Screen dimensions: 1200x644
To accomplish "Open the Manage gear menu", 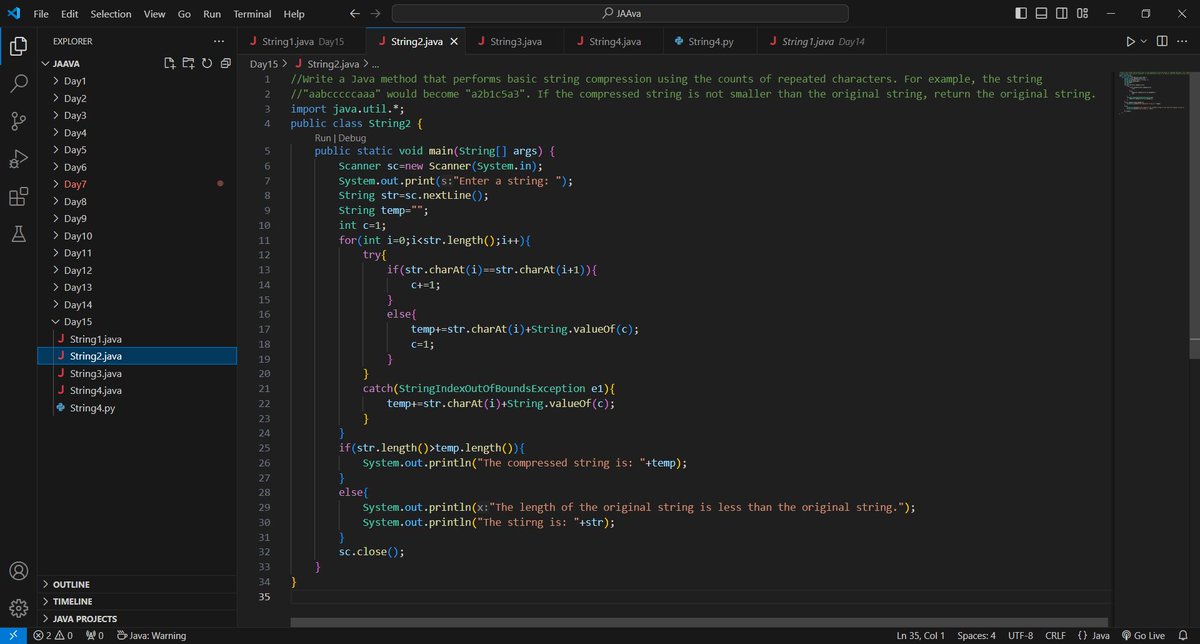I will [18, 607].
